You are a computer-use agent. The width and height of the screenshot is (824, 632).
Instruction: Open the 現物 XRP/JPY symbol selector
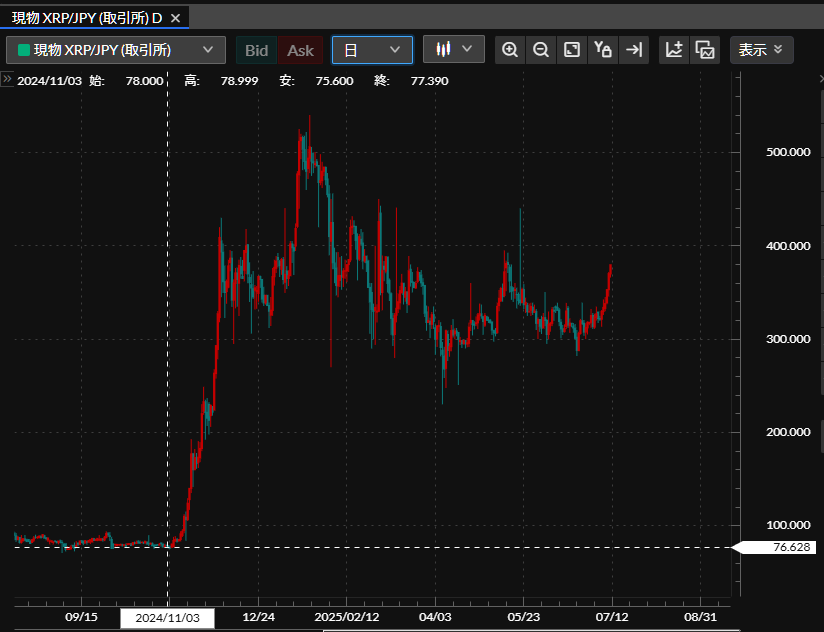(116, 50)
